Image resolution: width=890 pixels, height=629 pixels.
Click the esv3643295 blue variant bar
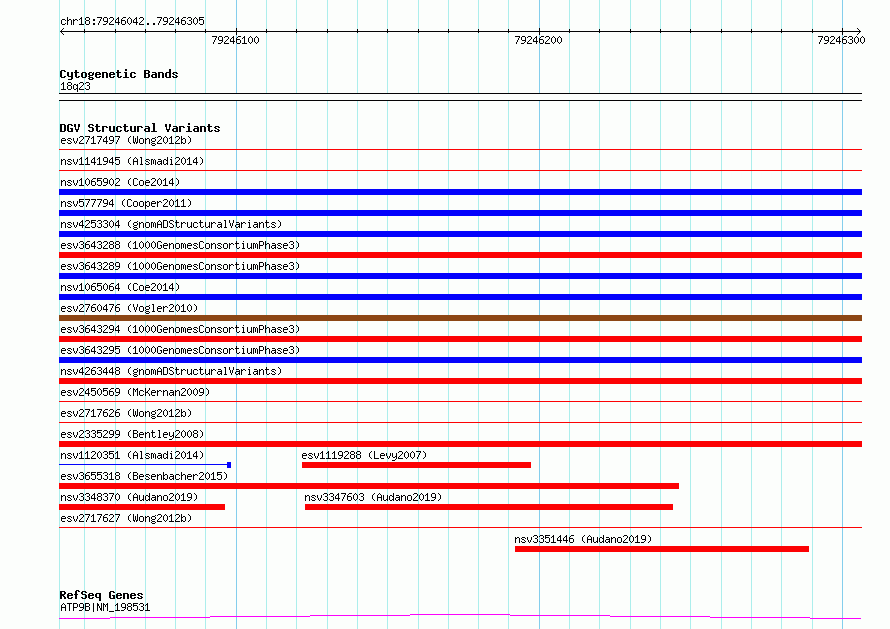pyautogui.click(x=460, y=360)
